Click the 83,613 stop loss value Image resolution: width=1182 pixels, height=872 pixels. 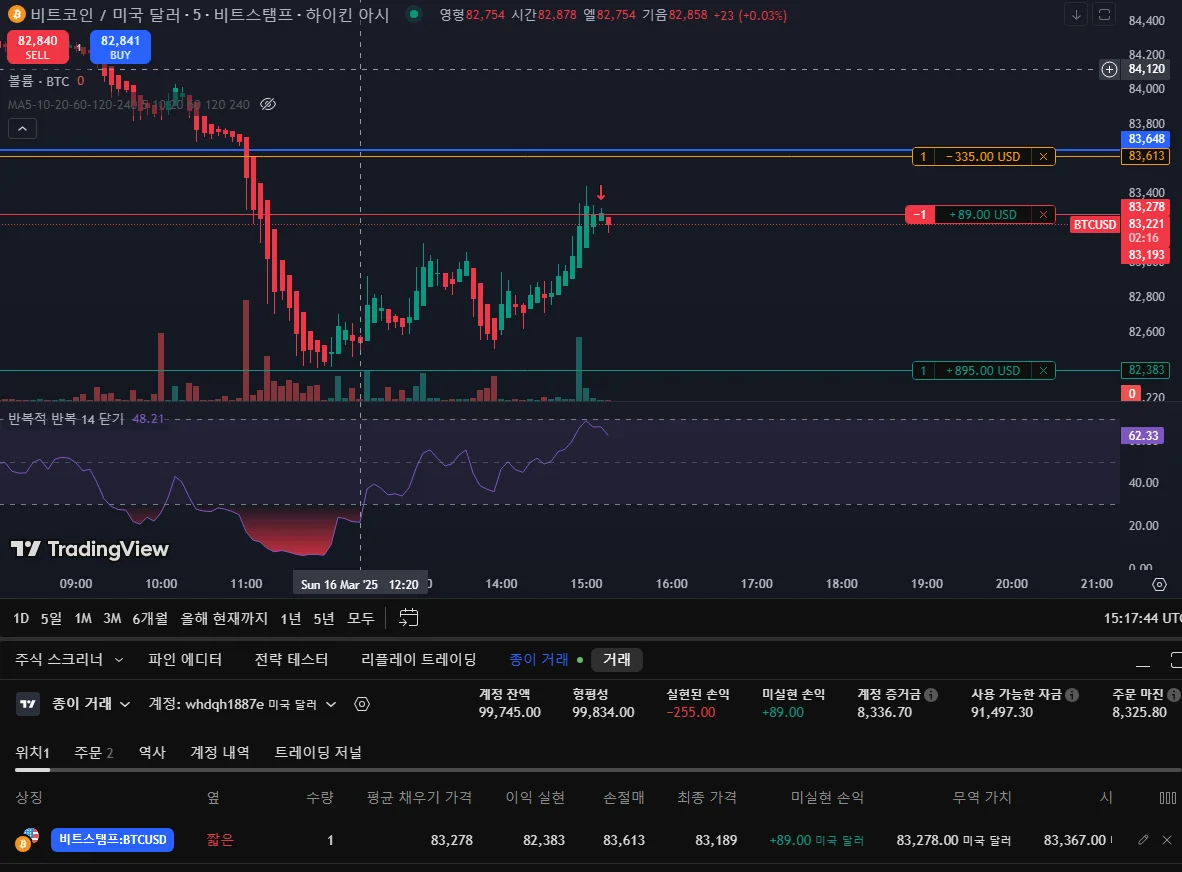(x=623, y=840)
